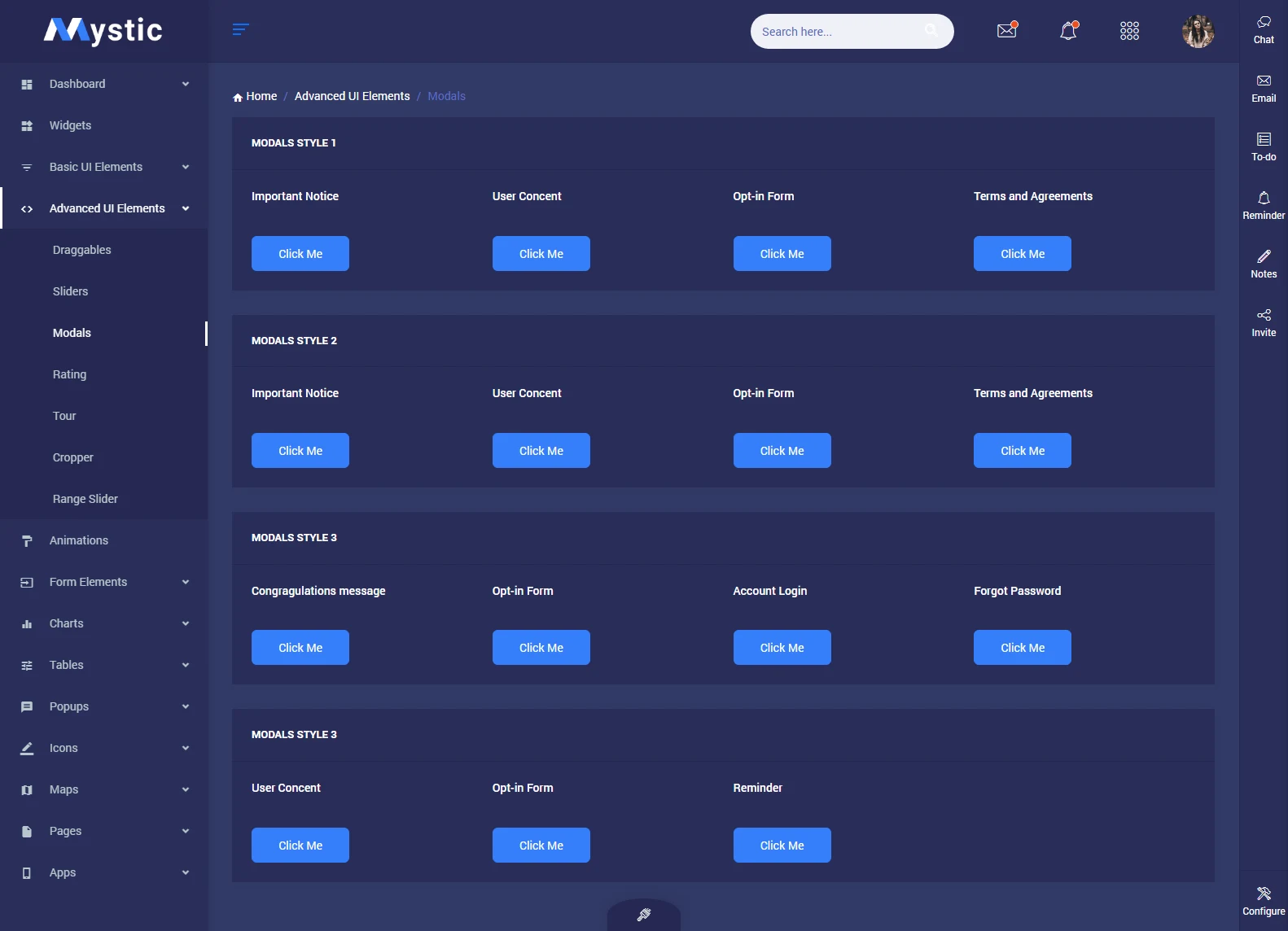Viewport: 1288px width, 931px height.
Task: Open the Chat panel icon
Action: (x=1264, y=23)
